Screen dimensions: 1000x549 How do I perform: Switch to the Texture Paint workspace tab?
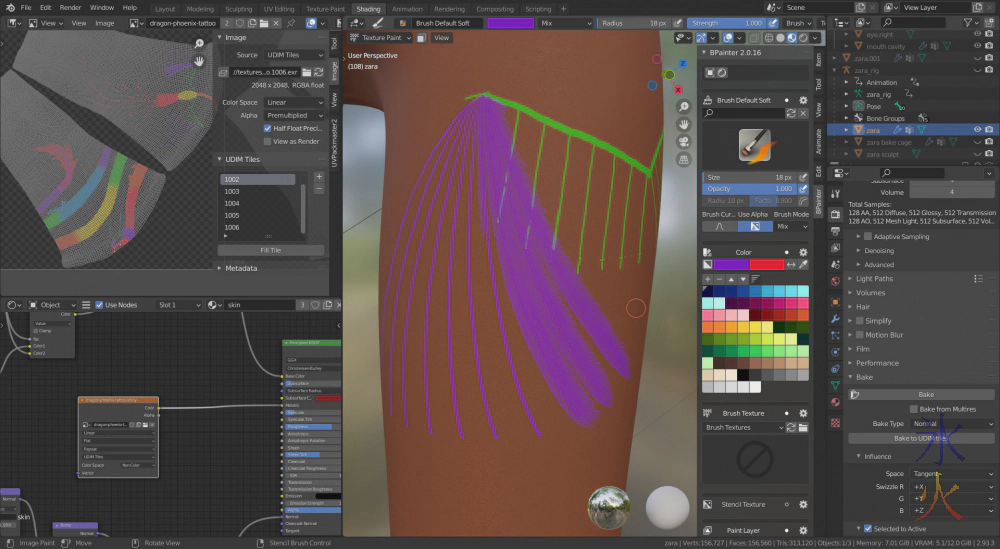click(325, 9)
